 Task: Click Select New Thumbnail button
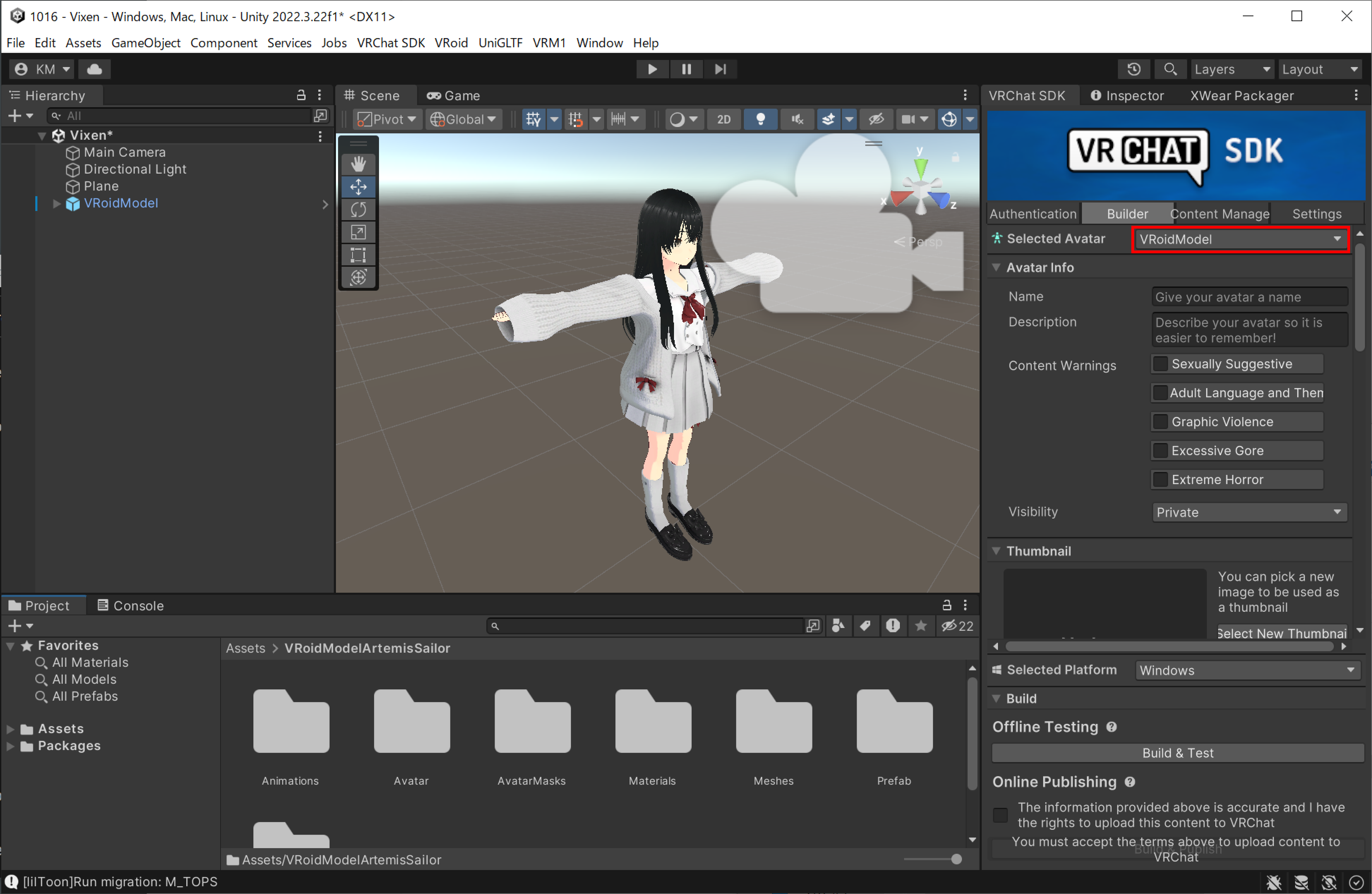1282,633
